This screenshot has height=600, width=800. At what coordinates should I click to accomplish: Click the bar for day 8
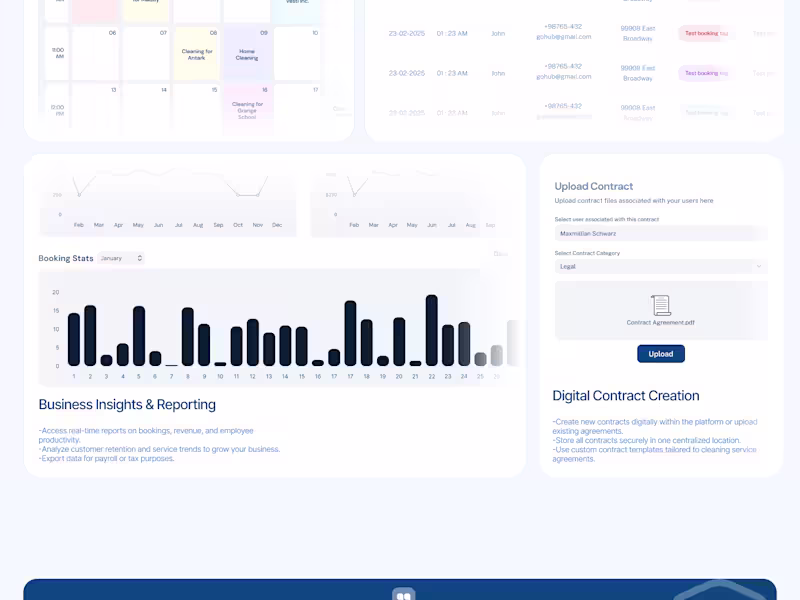[188, 337]
